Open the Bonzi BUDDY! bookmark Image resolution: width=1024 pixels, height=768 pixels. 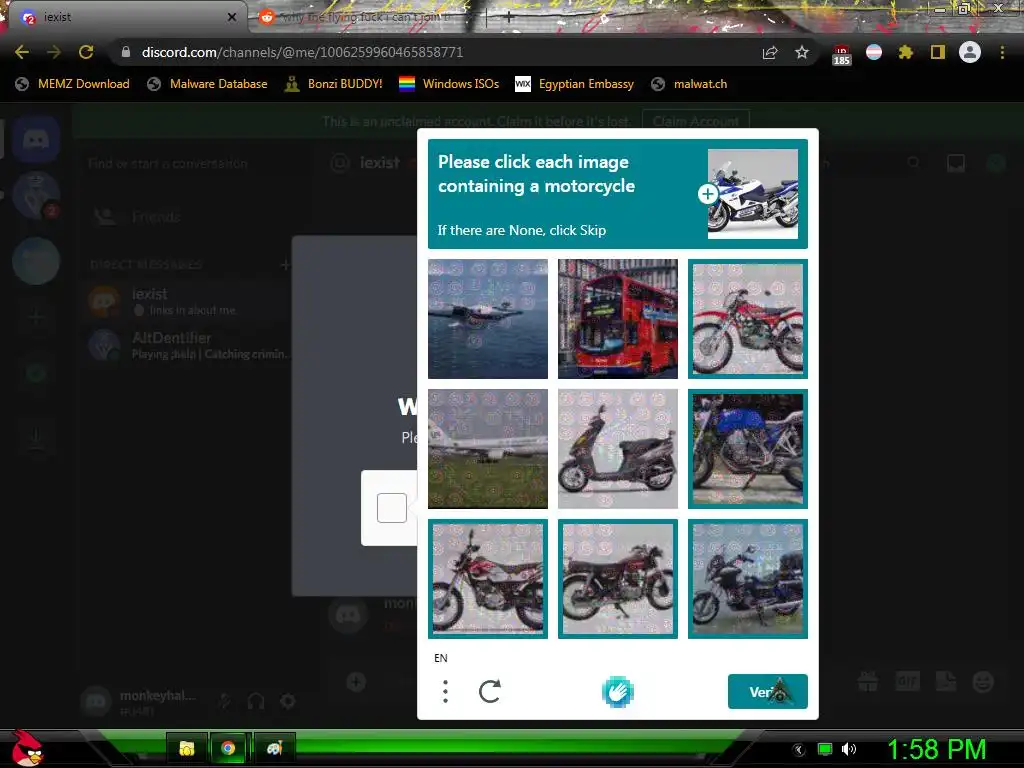point(333,84)
